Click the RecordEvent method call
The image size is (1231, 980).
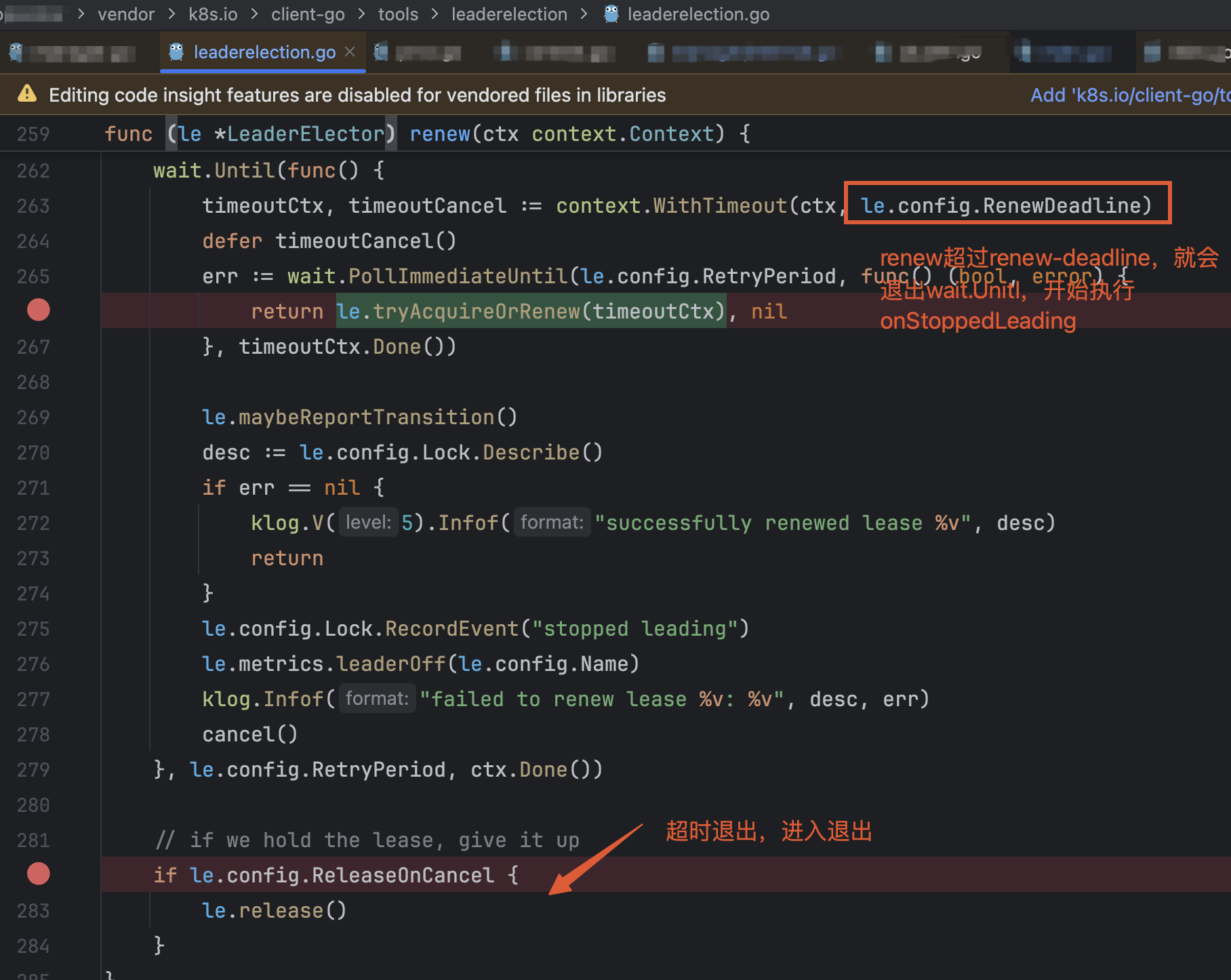[x=452, y=629]
